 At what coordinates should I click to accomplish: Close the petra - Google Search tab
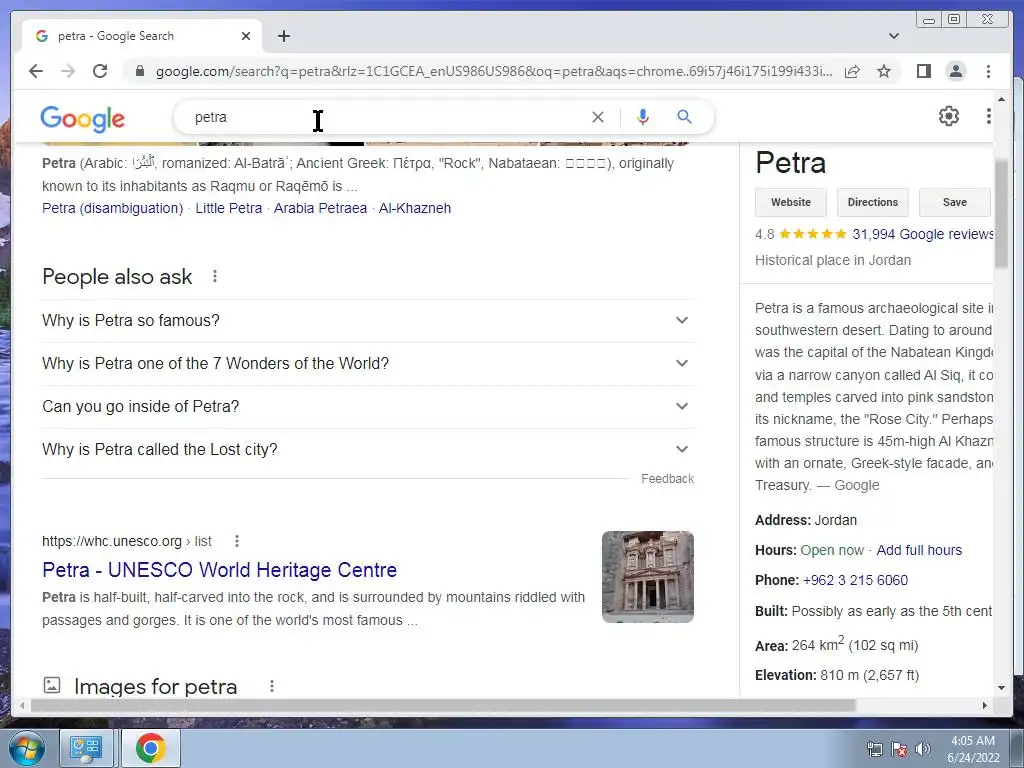246,36
